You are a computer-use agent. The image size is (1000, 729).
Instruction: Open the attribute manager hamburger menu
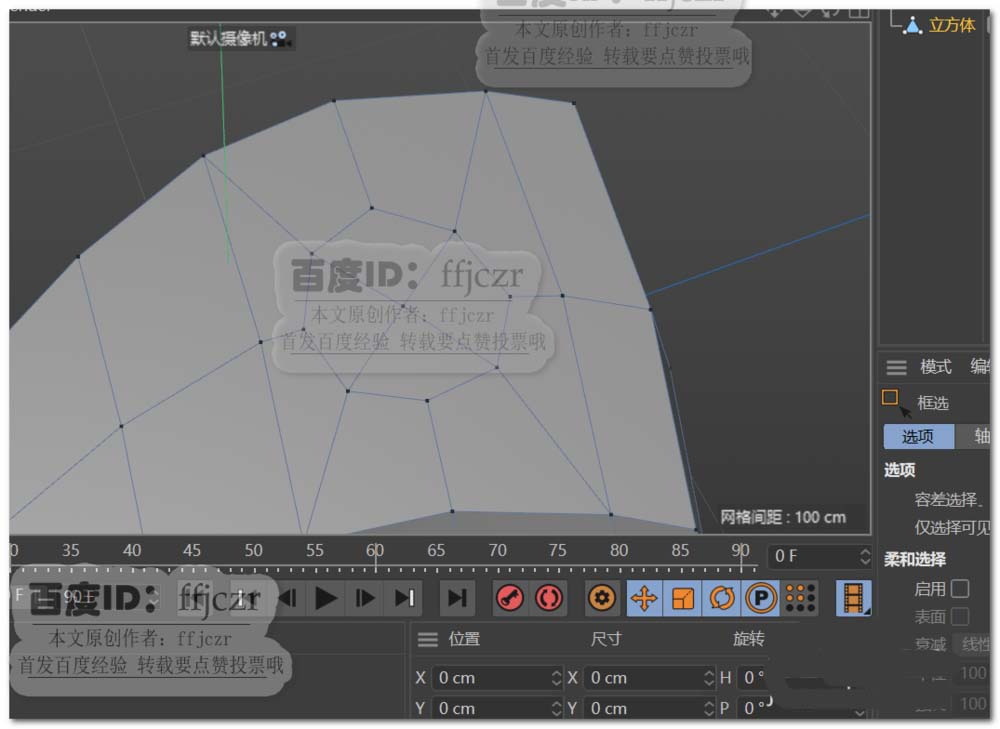pyautogui.click(x=896, y=367)
